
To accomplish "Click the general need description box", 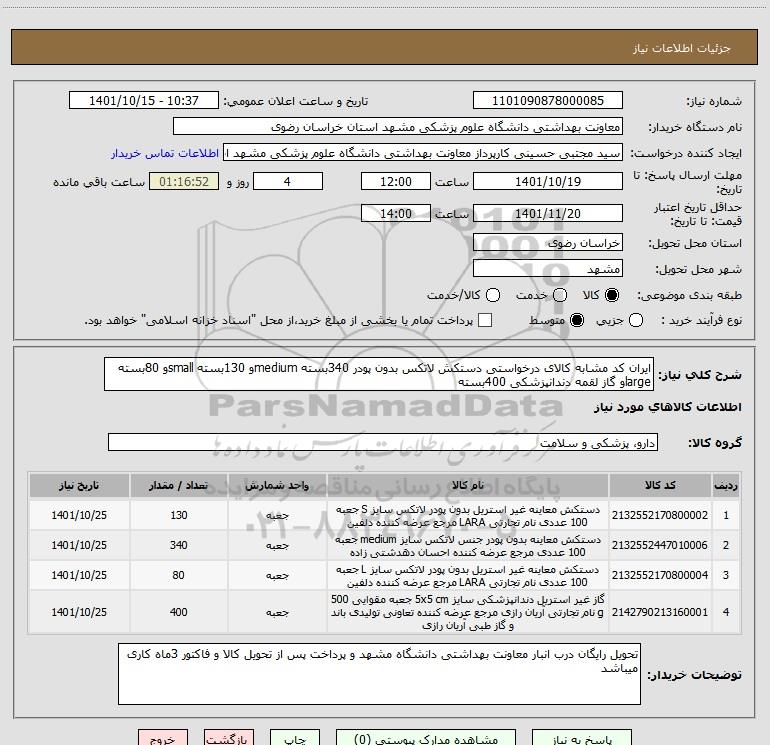I will pos(379,374).
